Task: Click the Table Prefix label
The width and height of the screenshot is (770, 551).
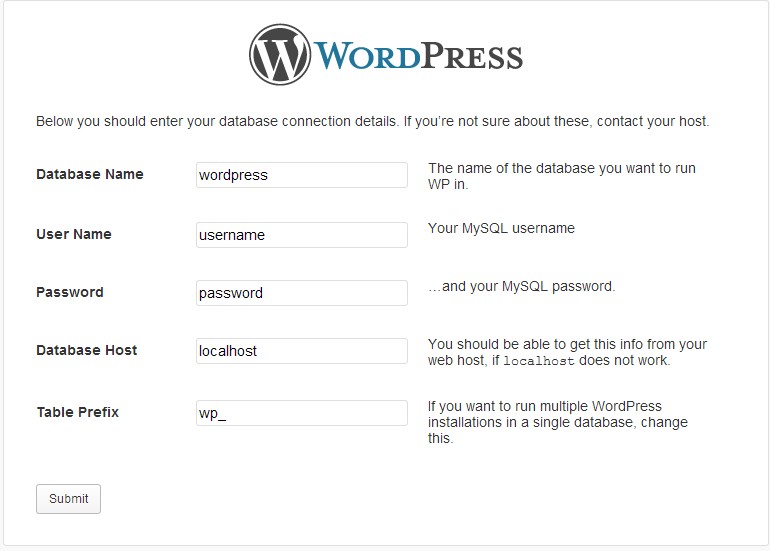Action: [78, 412]
